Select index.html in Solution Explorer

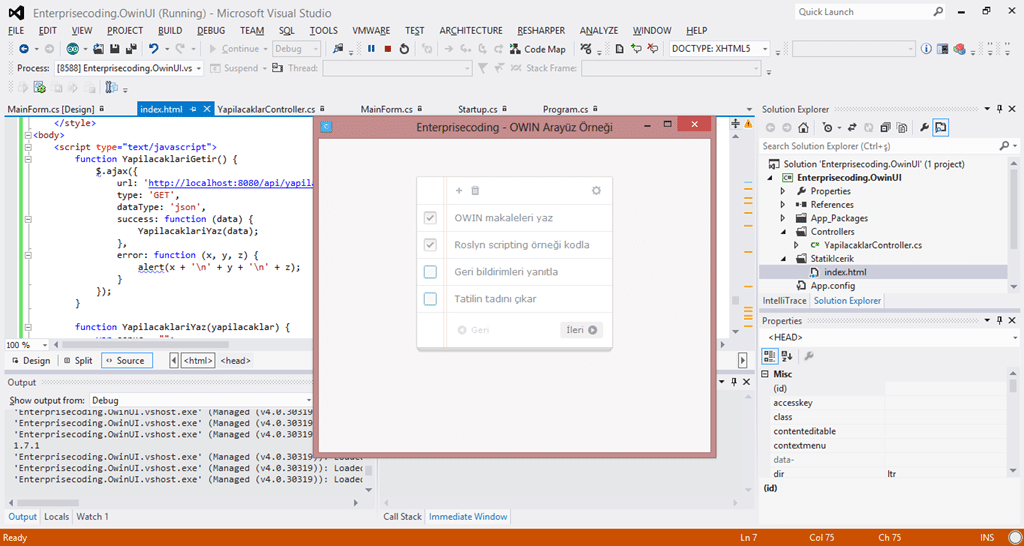click(x=845, y=272)
